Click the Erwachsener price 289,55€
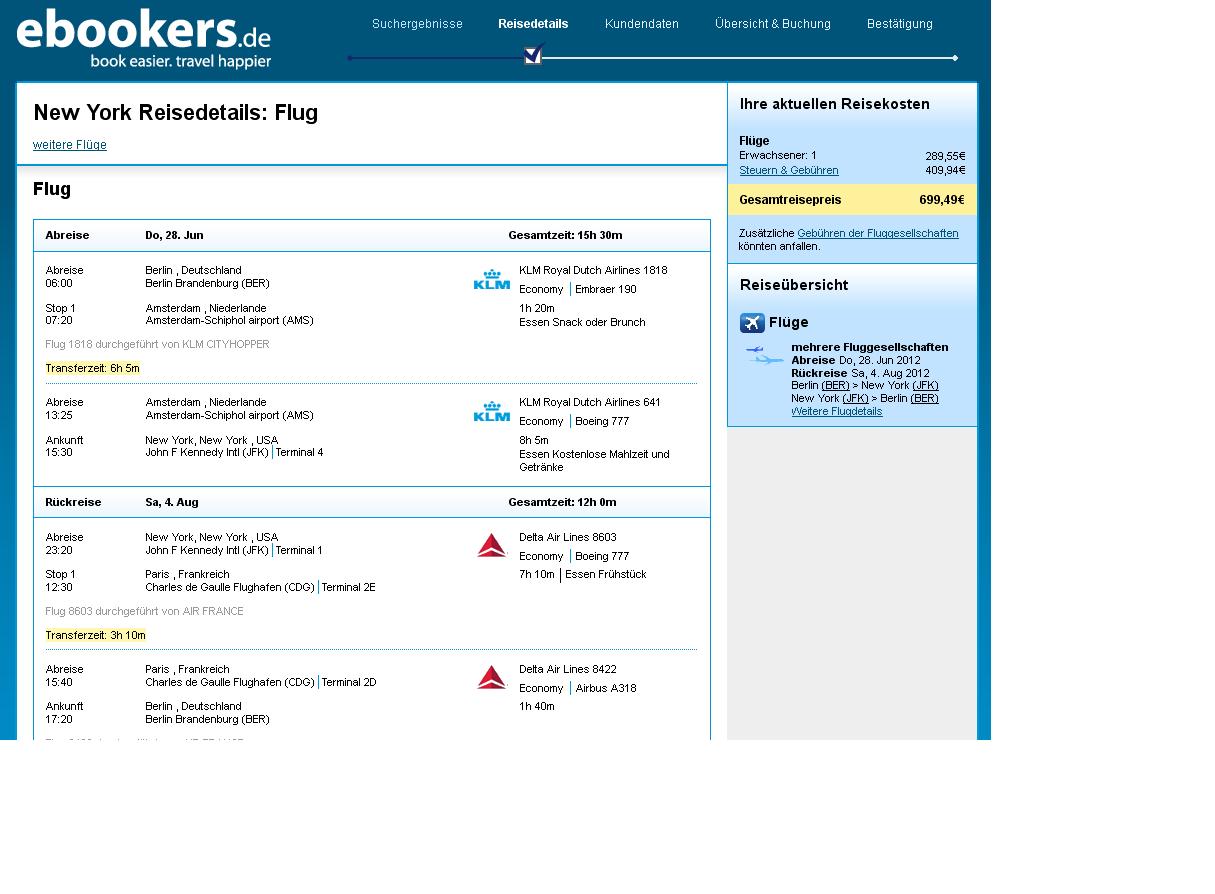1215x894 pixels. point(945,156)
